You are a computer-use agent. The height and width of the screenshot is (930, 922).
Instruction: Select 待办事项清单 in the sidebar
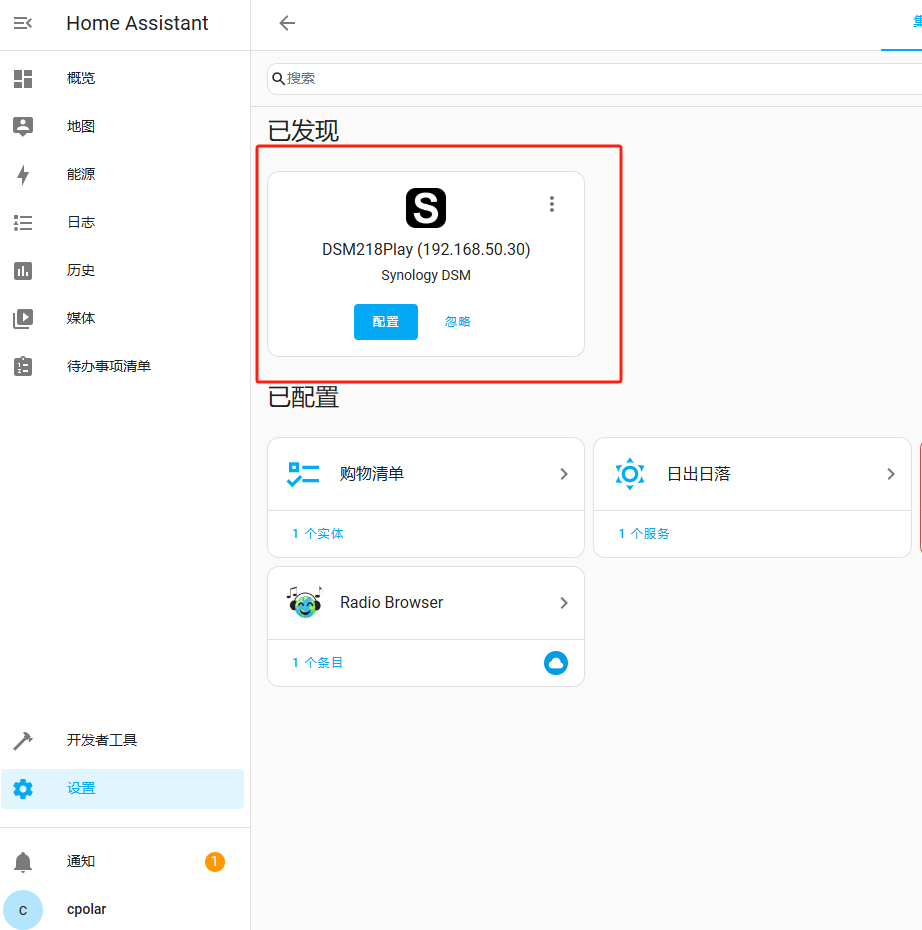(122, 366)
